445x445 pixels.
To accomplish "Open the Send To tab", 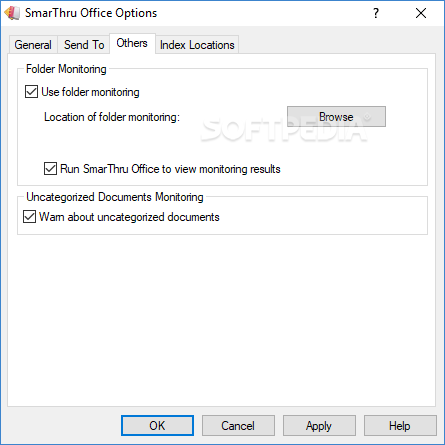I will pos(84,45).
